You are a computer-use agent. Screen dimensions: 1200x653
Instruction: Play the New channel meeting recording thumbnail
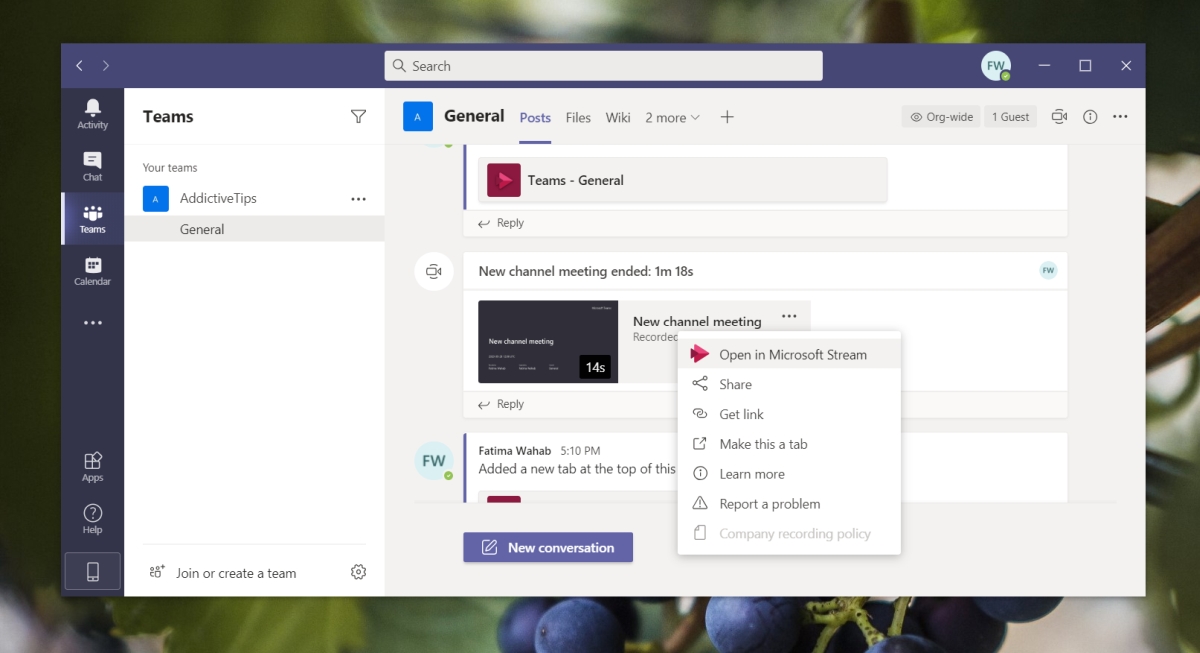pyautogui.click(x=548, y=342)
